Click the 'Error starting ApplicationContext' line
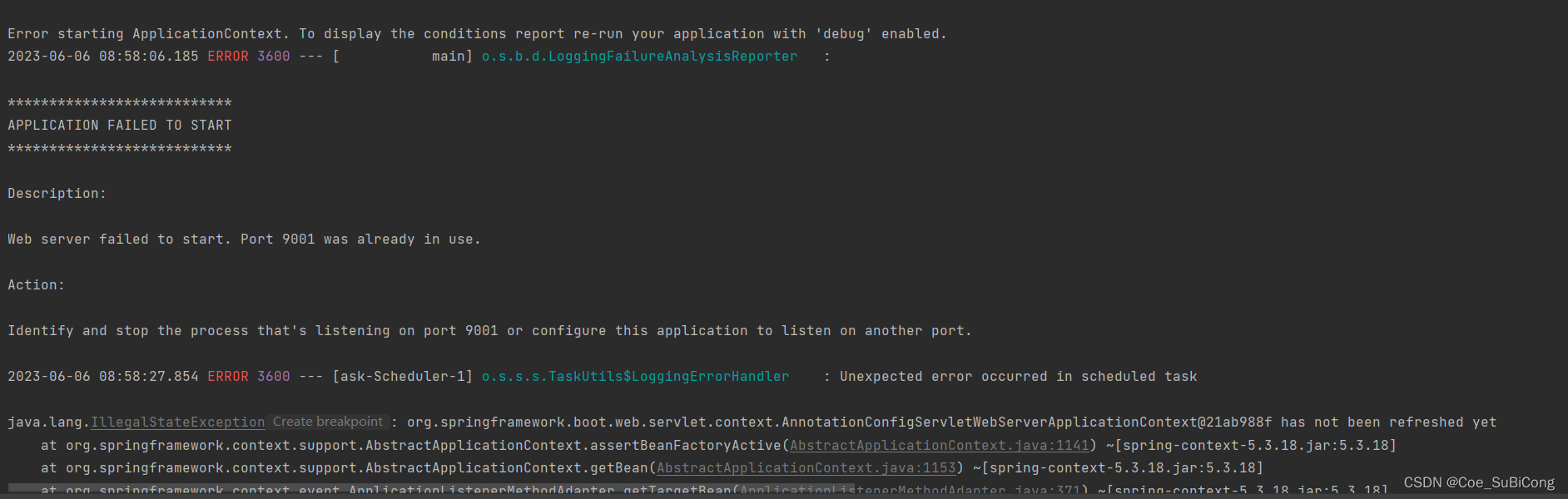 click(477, 34)
